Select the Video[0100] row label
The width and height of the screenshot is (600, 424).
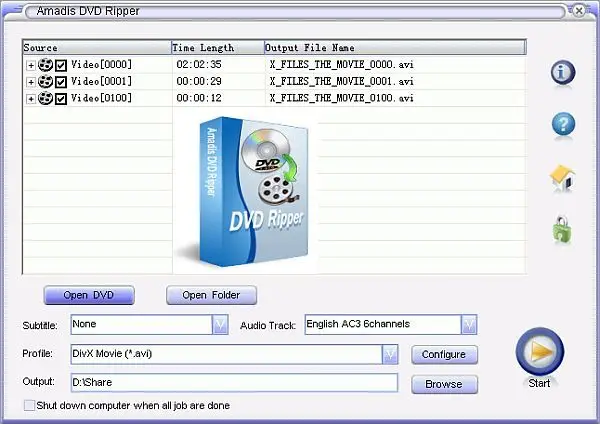[101, 98]
